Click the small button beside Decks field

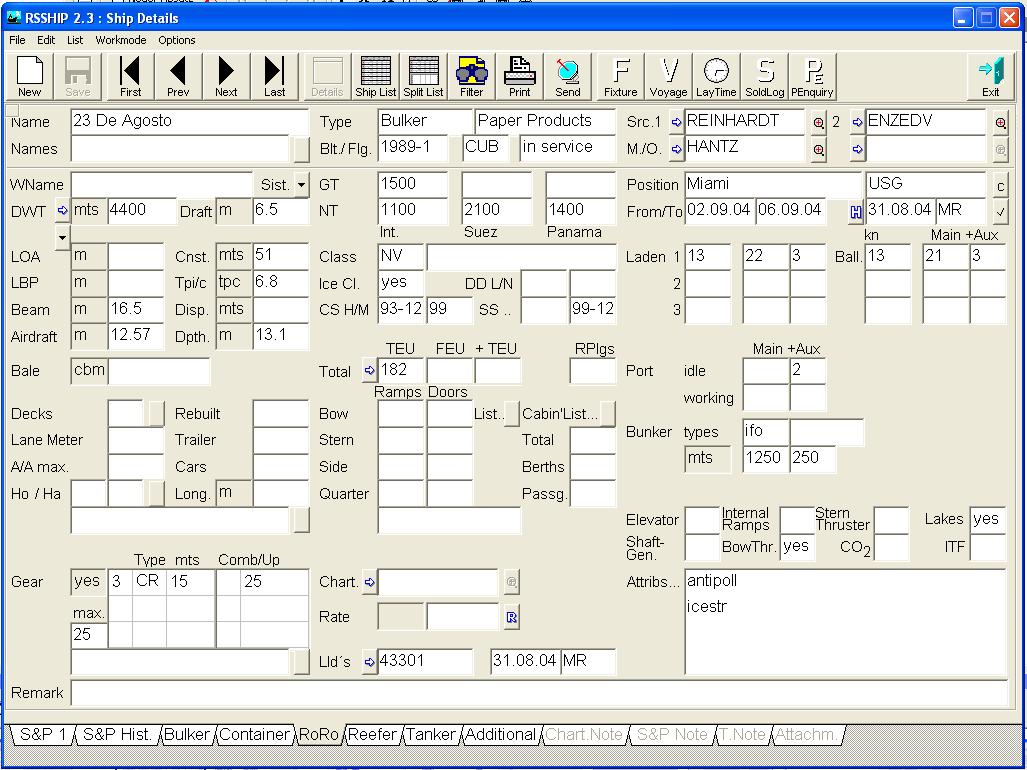coord(156,414)
